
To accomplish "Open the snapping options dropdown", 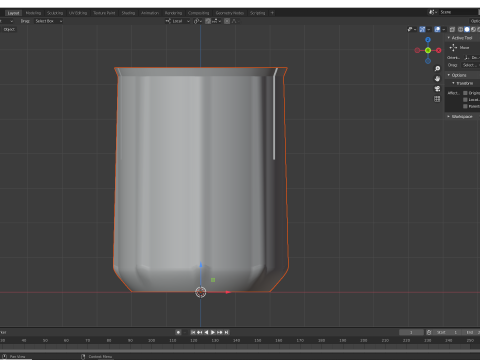I will [216, 21].
